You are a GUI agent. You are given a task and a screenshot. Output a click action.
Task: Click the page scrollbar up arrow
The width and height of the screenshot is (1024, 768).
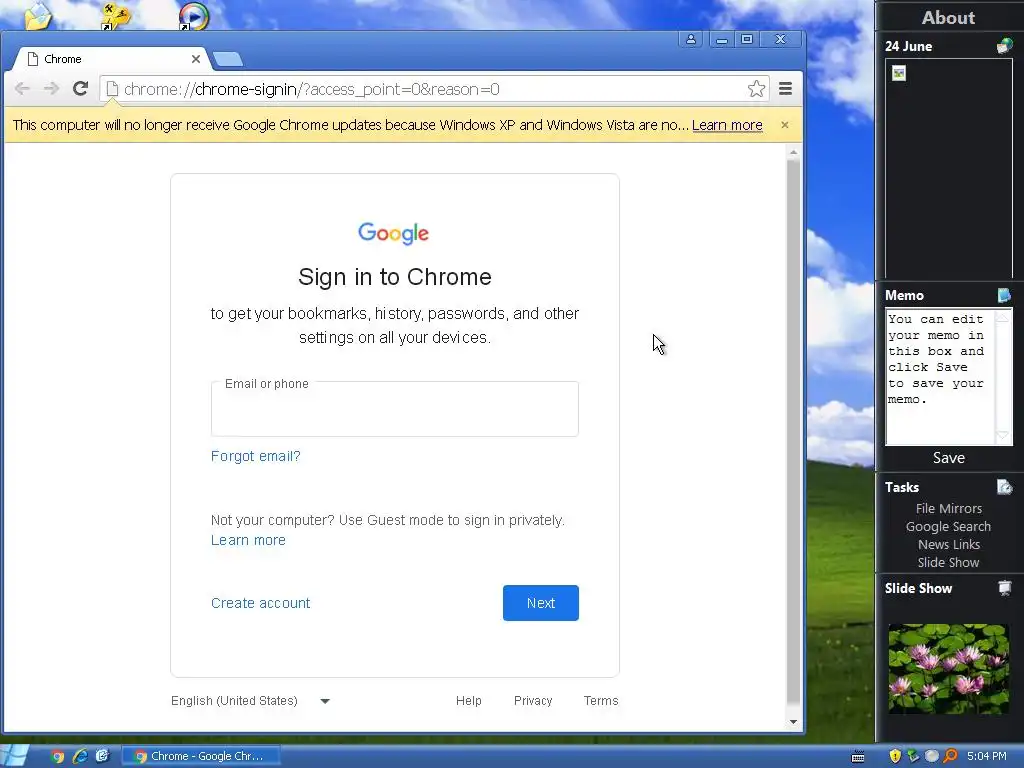pyautogui.click(x=793, y=152)
